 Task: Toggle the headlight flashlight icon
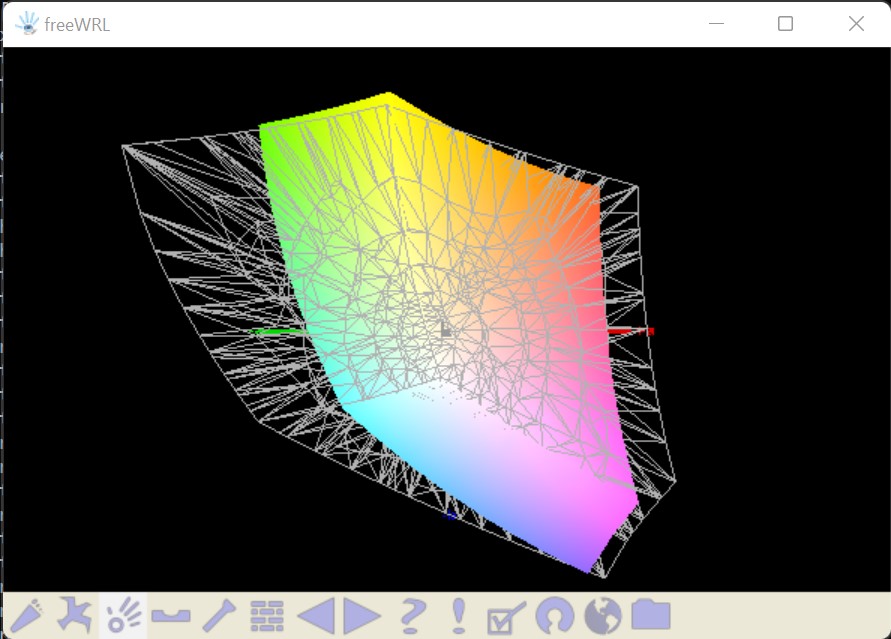(x=219, y=616)
